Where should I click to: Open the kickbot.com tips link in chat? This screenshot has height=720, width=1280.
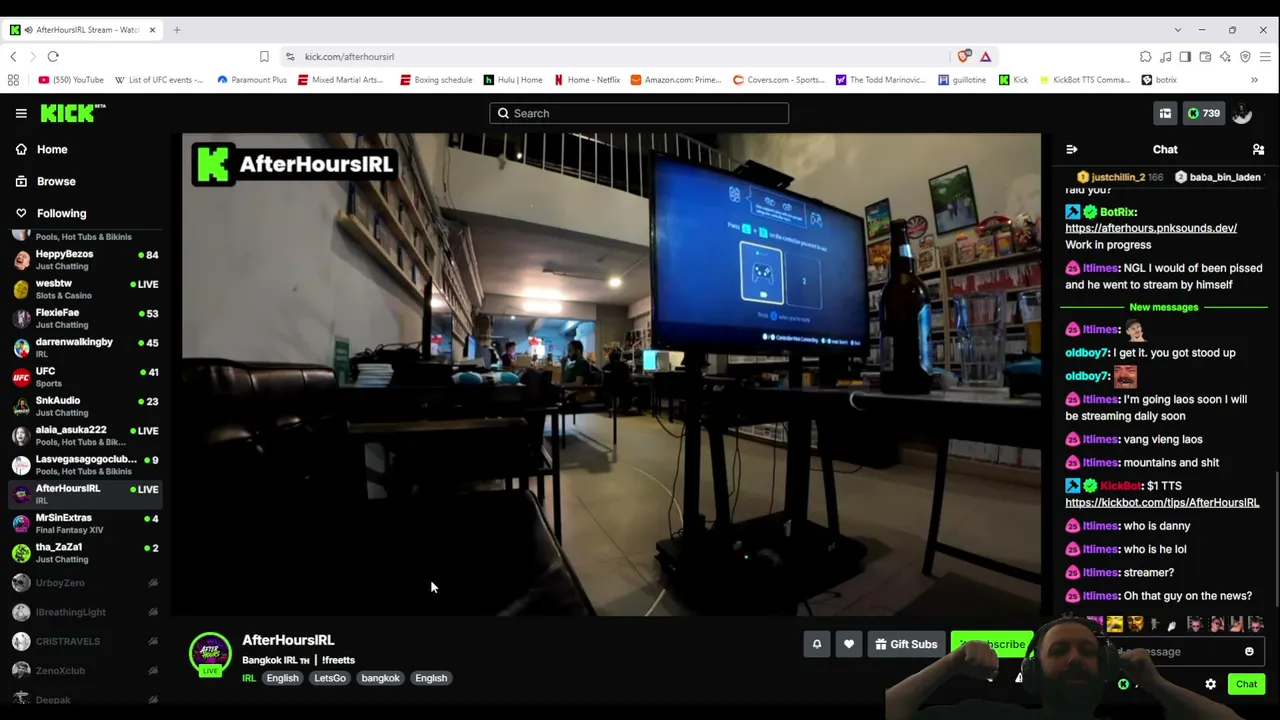(1162, 502)
